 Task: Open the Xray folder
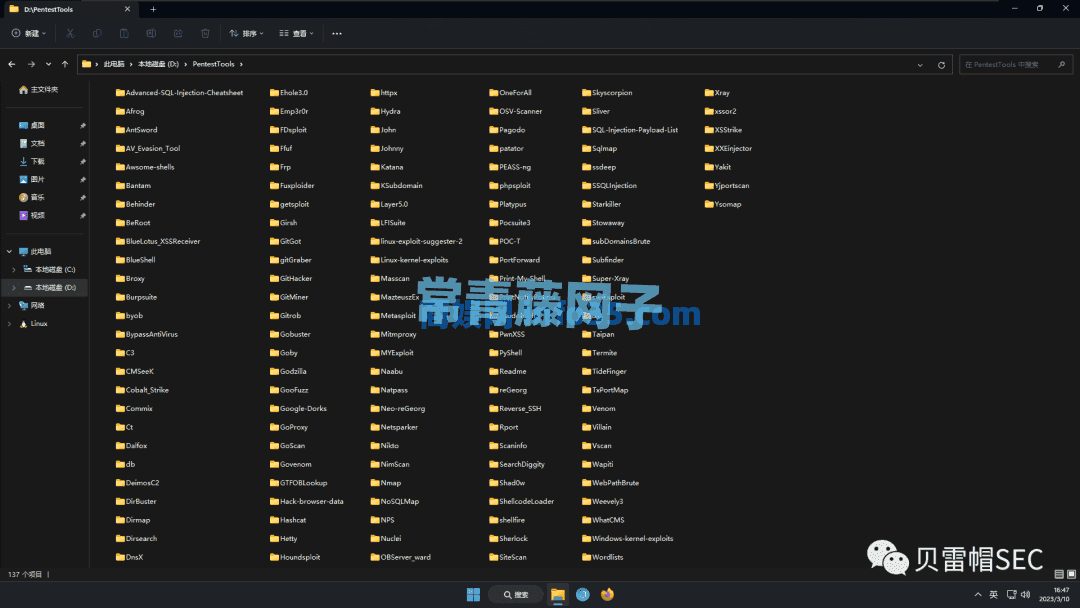(x=717, y=92)
